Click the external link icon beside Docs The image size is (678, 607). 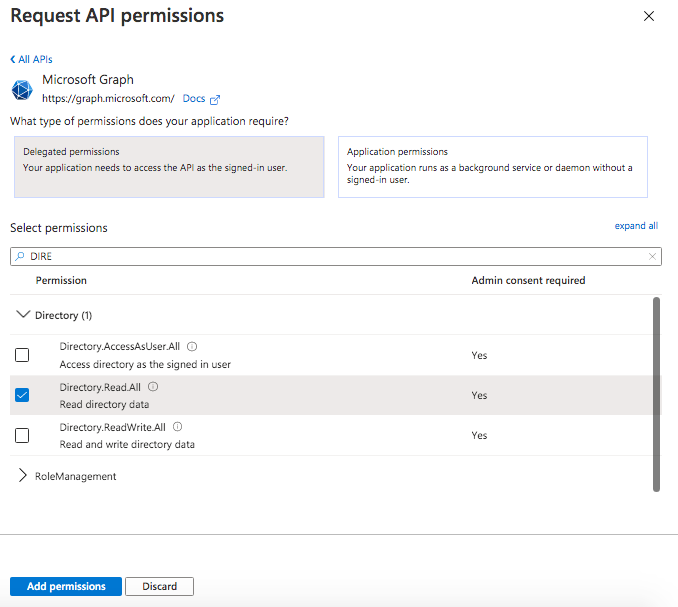point(215,100)
